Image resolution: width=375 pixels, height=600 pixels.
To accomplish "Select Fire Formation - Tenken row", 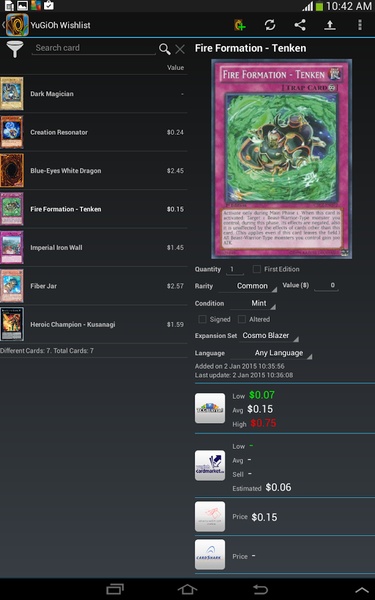I will (x=94, y=209).
